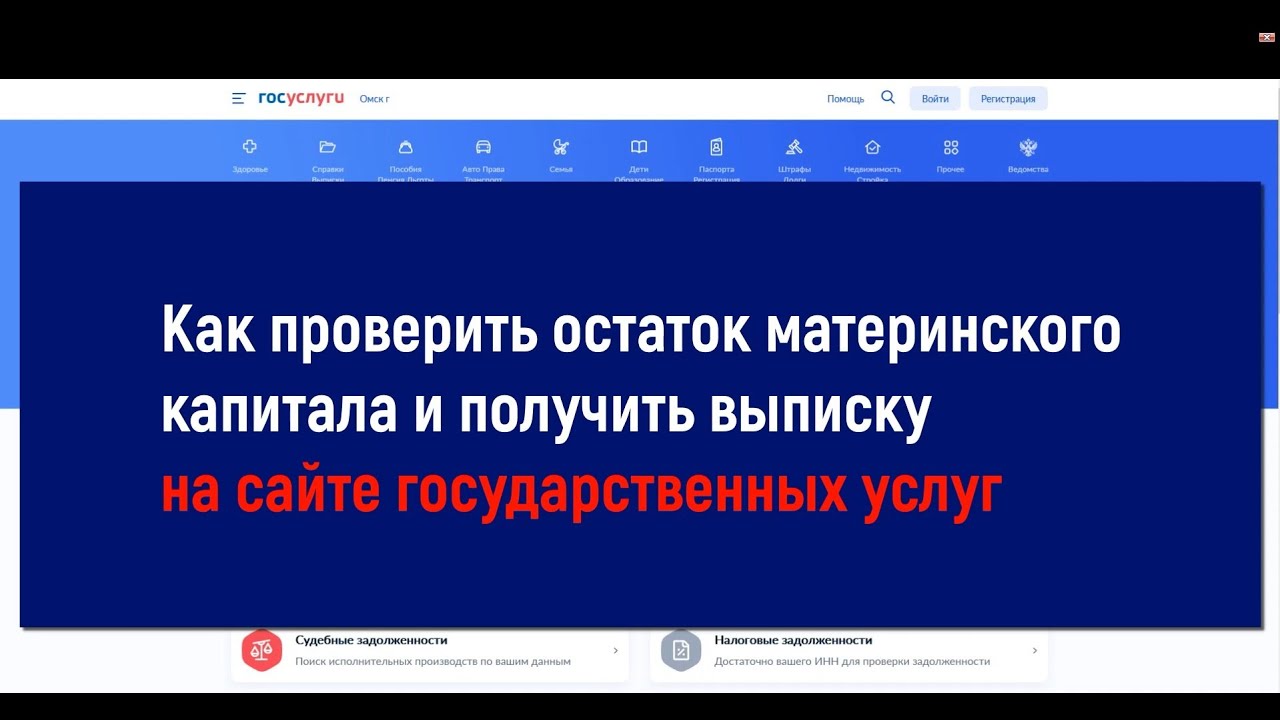Screen dimensions: 1280x720
Task: Click the Семья label text
Action: pos(561,169)
